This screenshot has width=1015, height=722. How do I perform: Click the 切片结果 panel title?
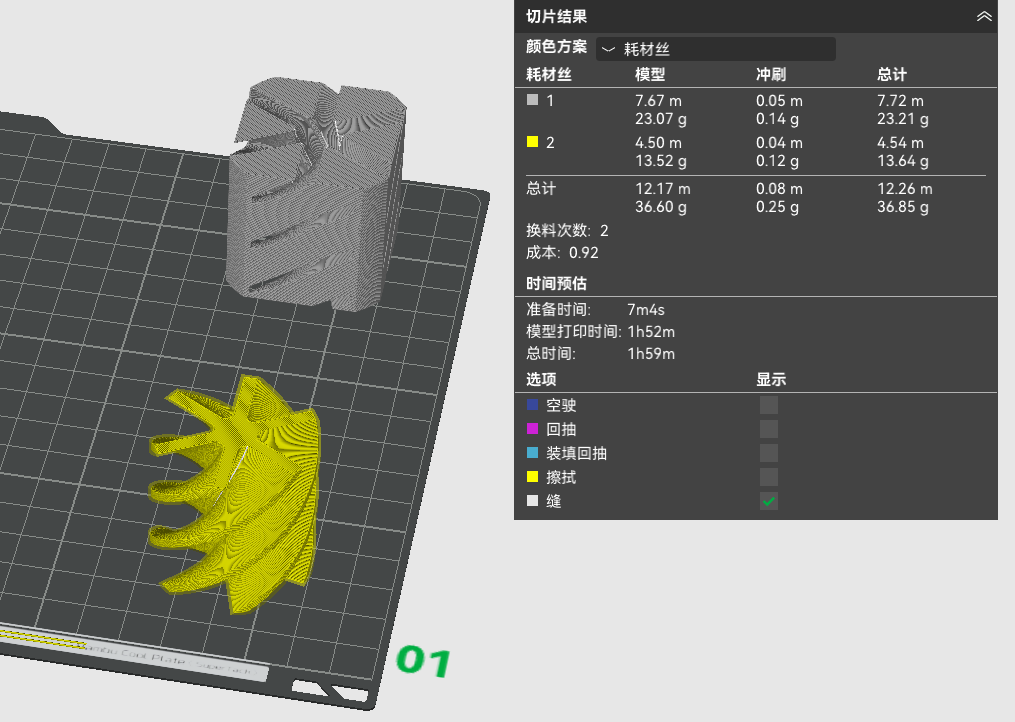click(x=557, y=17)
